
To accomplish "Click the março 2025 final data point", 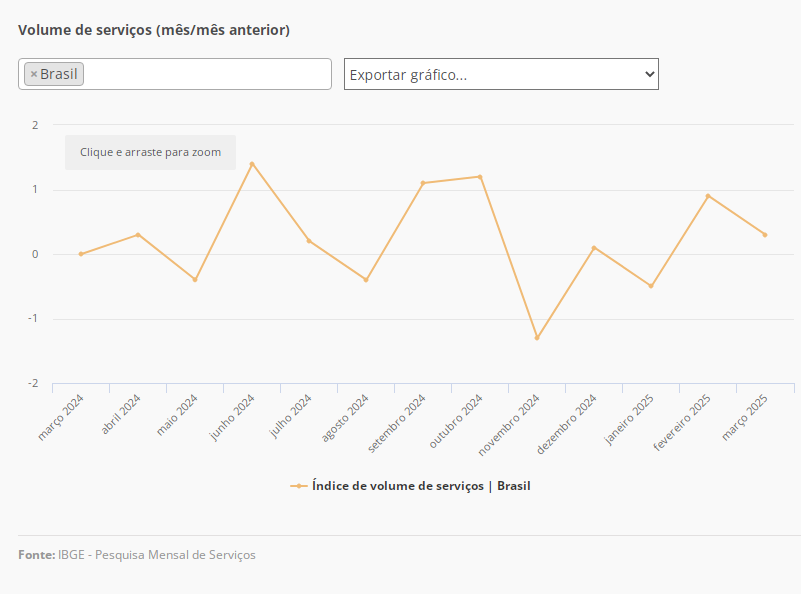I will 765,235.
